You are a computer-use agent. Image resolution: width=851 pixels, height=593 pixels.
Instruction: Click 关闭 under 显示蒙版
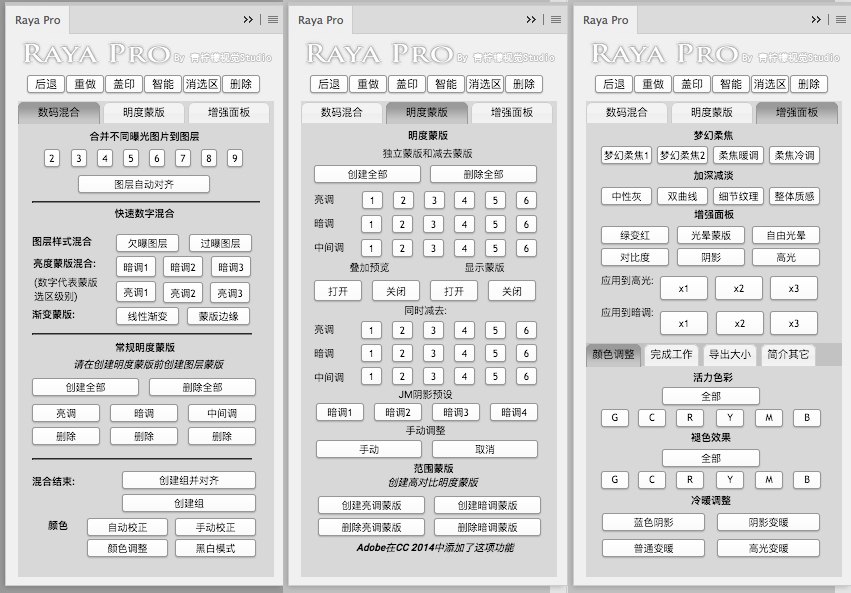512,291
